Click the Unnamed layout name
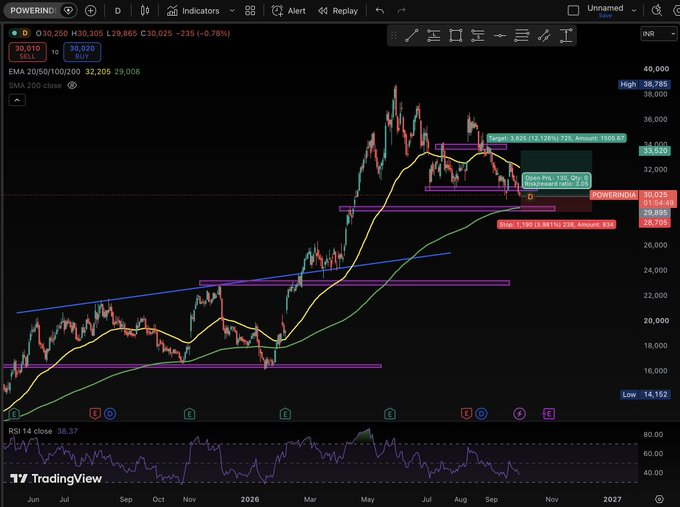 coord(605,8)
